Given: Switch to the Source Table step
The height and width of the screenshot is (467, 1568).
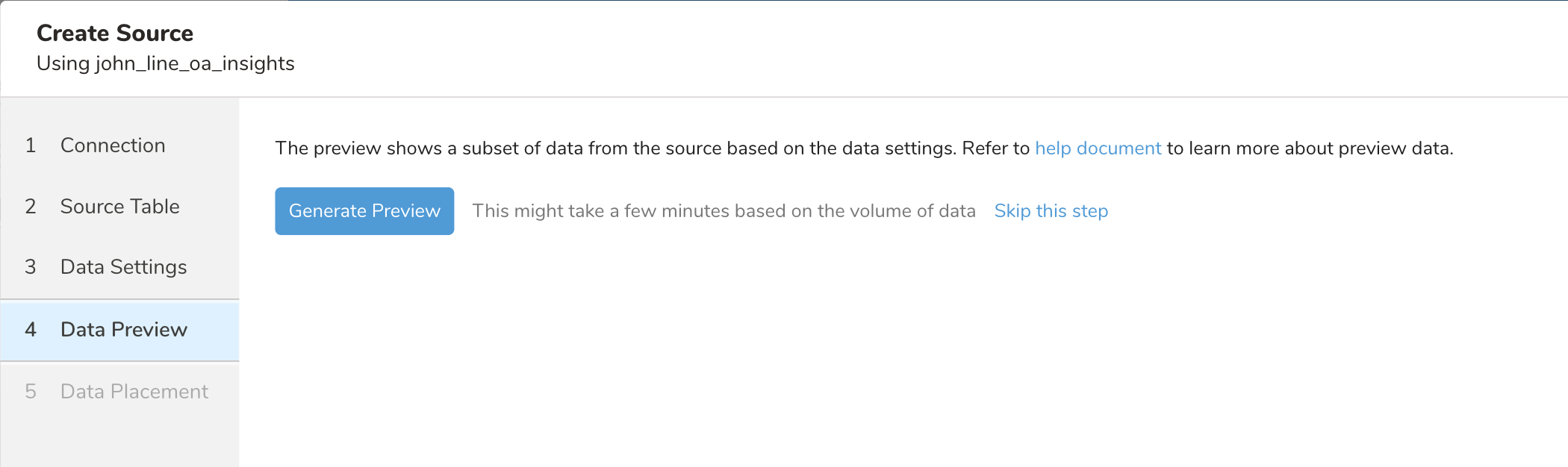Looking at the screenshot, I should (119, 207).
